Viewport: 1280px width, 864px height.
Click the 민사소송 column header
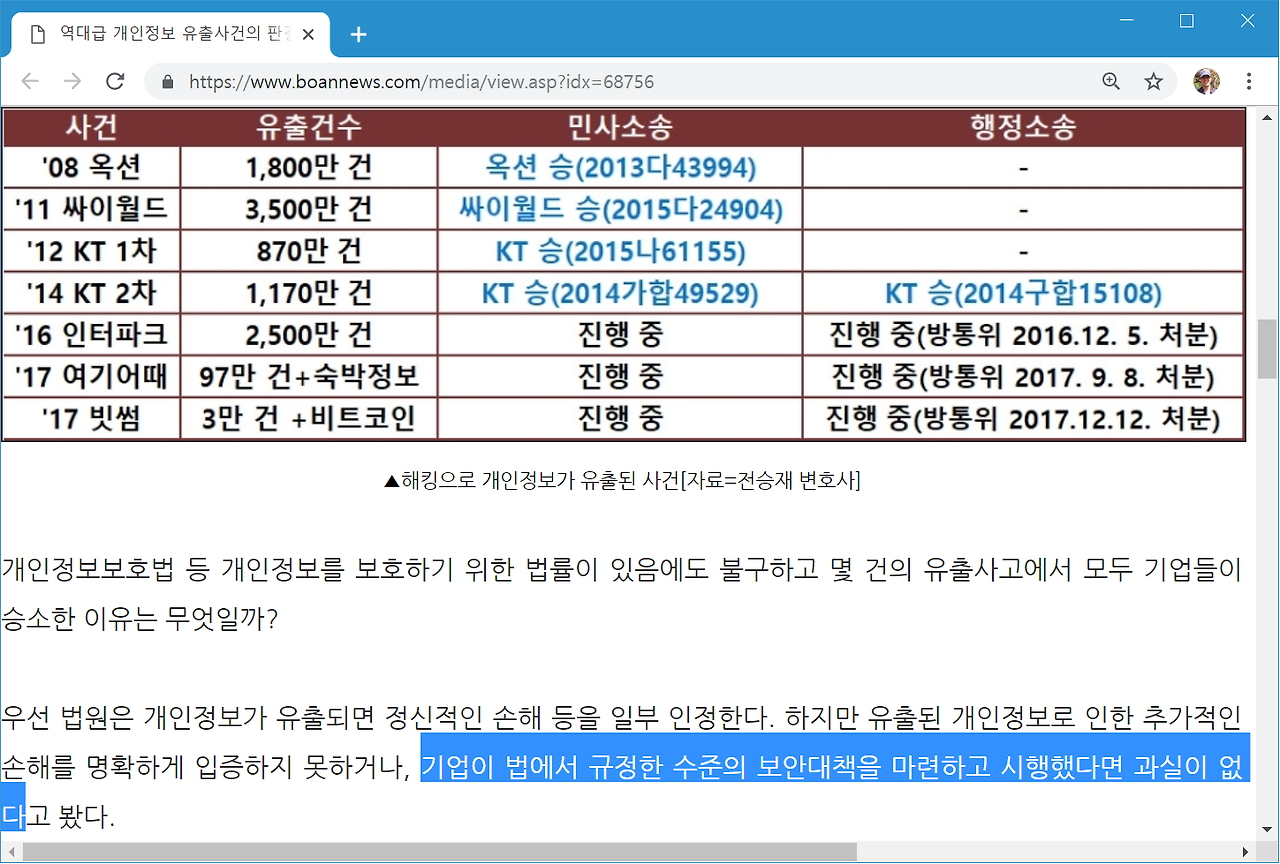coord(620,128)
